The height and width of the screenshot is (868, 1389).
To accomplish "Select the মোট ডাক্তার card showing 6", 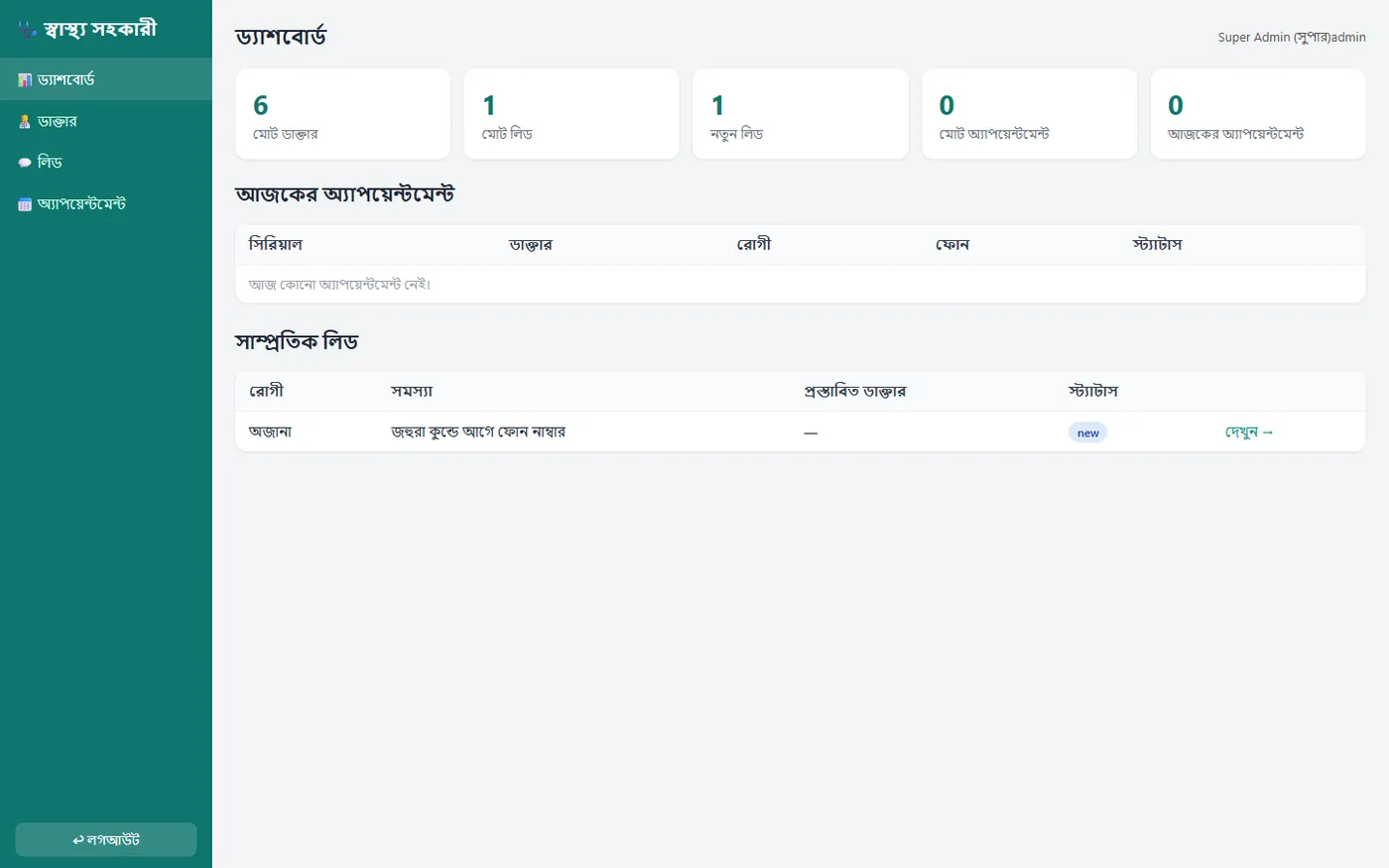I will pyautogui.click(x=343, y=114).
